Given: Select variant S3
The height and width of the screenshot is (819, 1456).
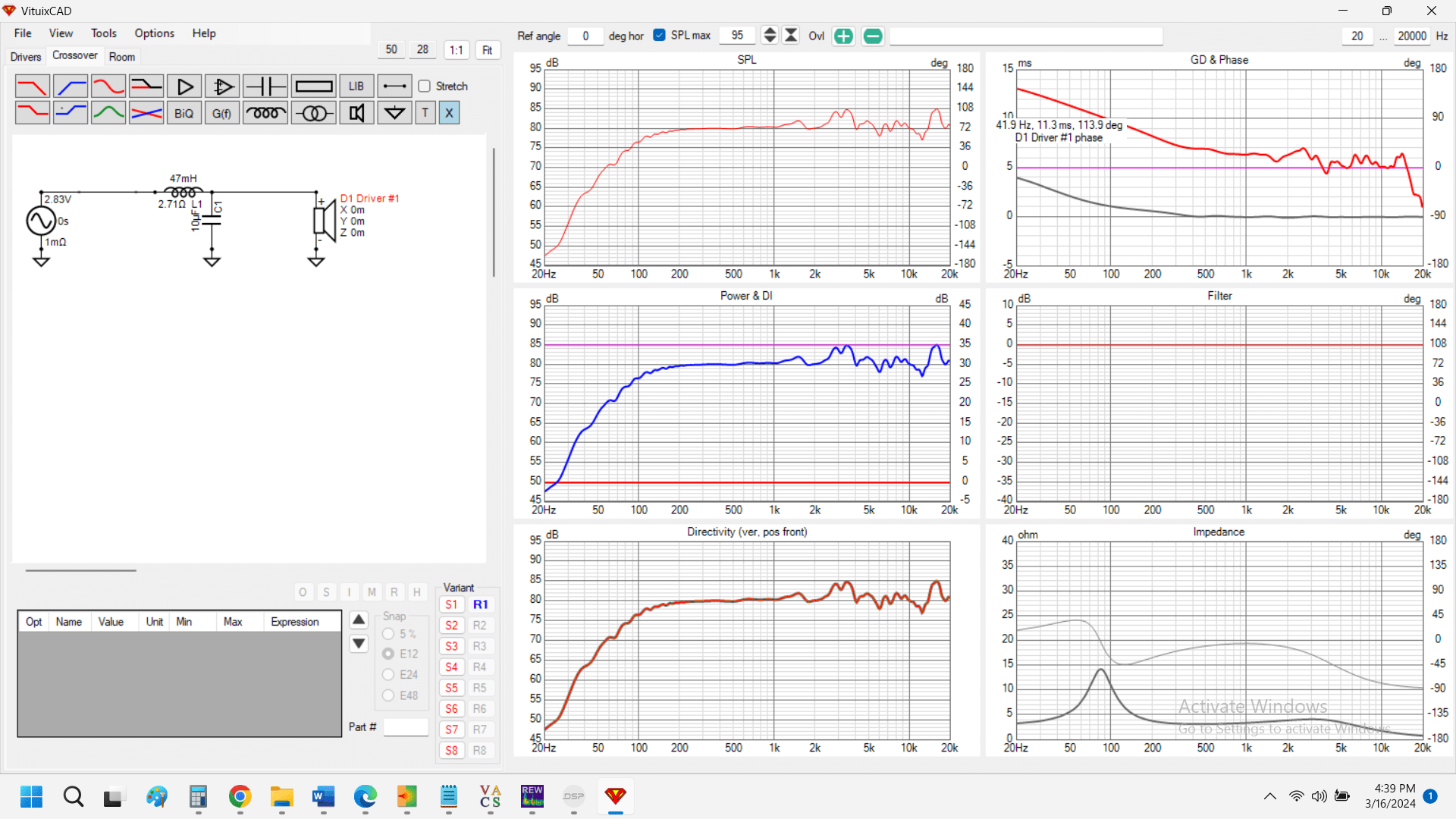Looking at the screenshot, I should pyautogui.click(x=452, y=646).
